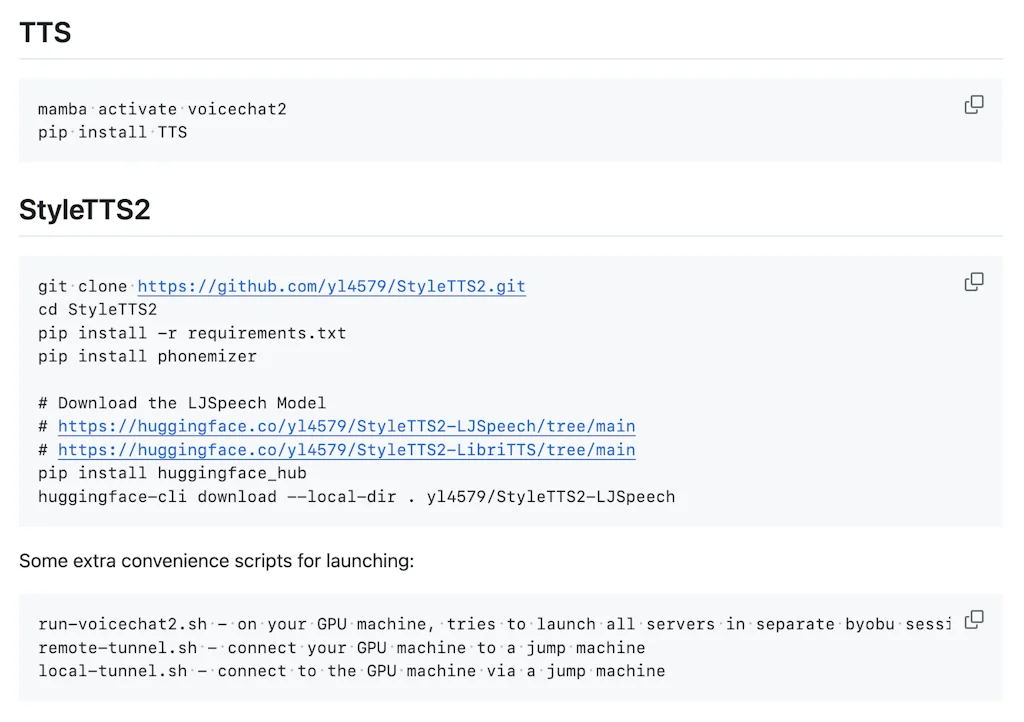
Task: Click the 'huggingface-cli download' command line
Action: 356,497
